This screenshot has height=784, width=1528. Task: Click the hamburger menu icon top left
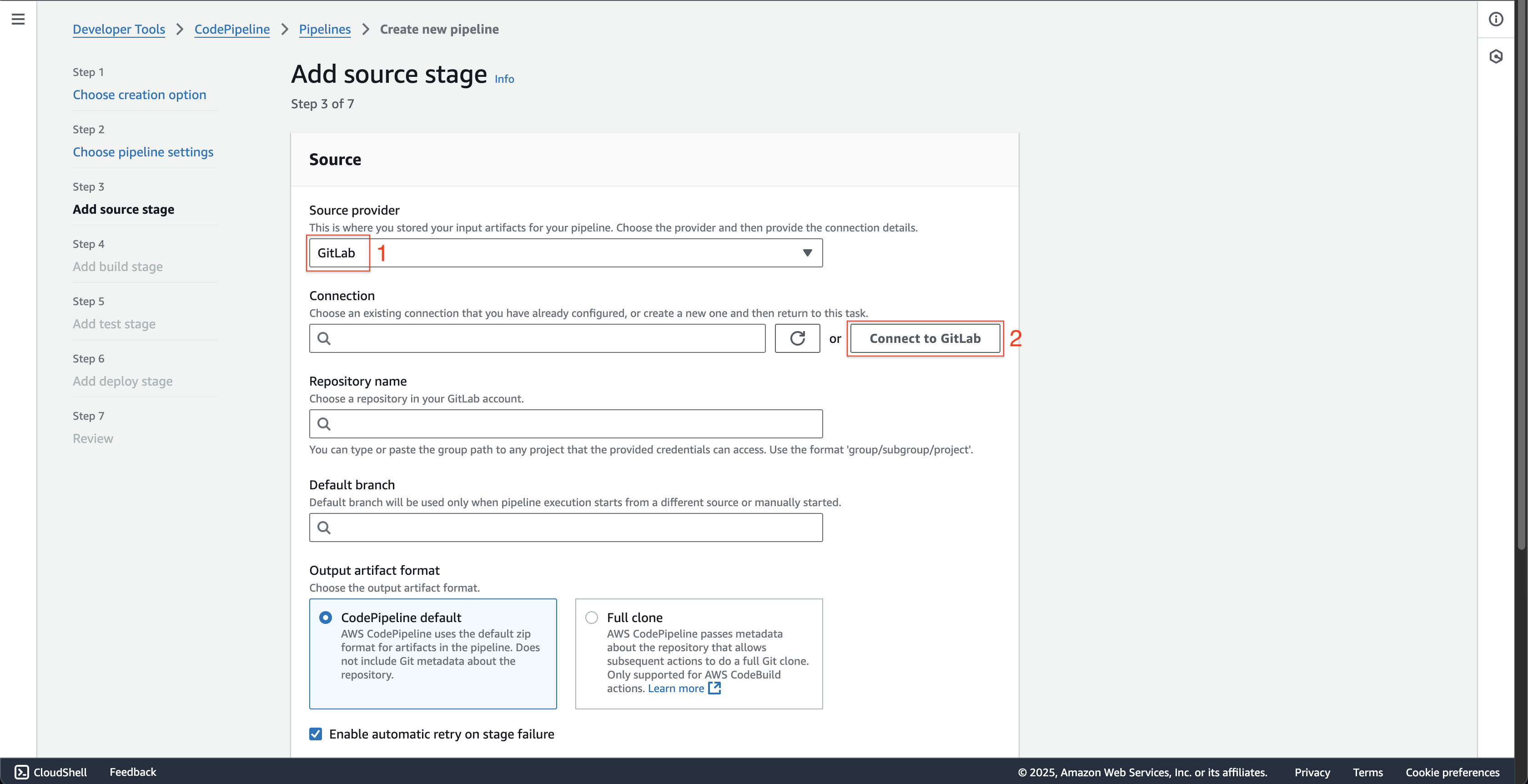[x=18, y=19]
